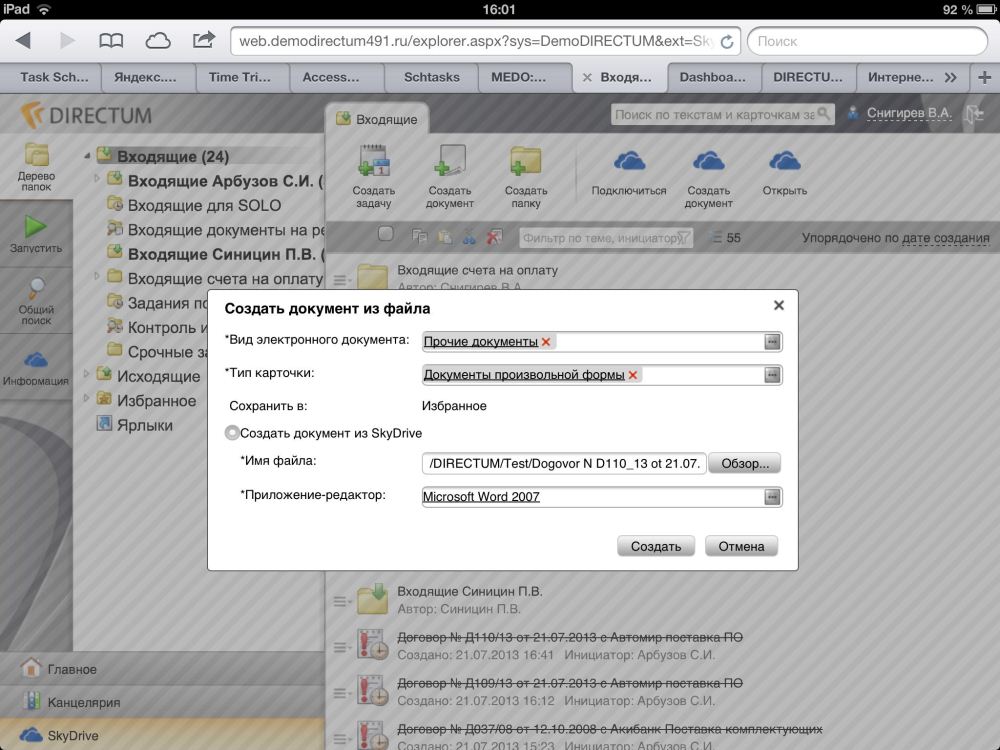Viewport: 1000px width, 750px height.
Task: Open Общий поиск in the sidebar
Action: [36, 301]
